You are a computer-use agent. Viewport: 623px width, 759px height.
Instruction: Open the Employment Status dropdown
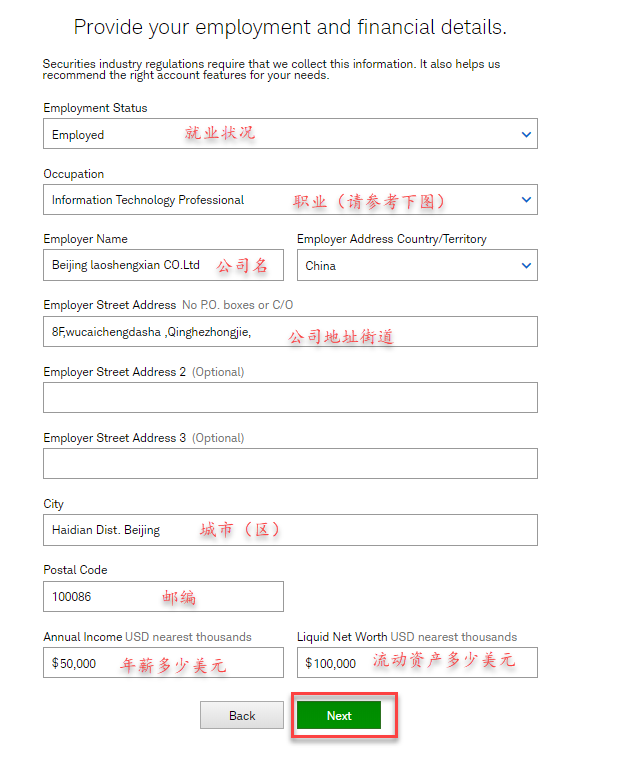point(290,134)
